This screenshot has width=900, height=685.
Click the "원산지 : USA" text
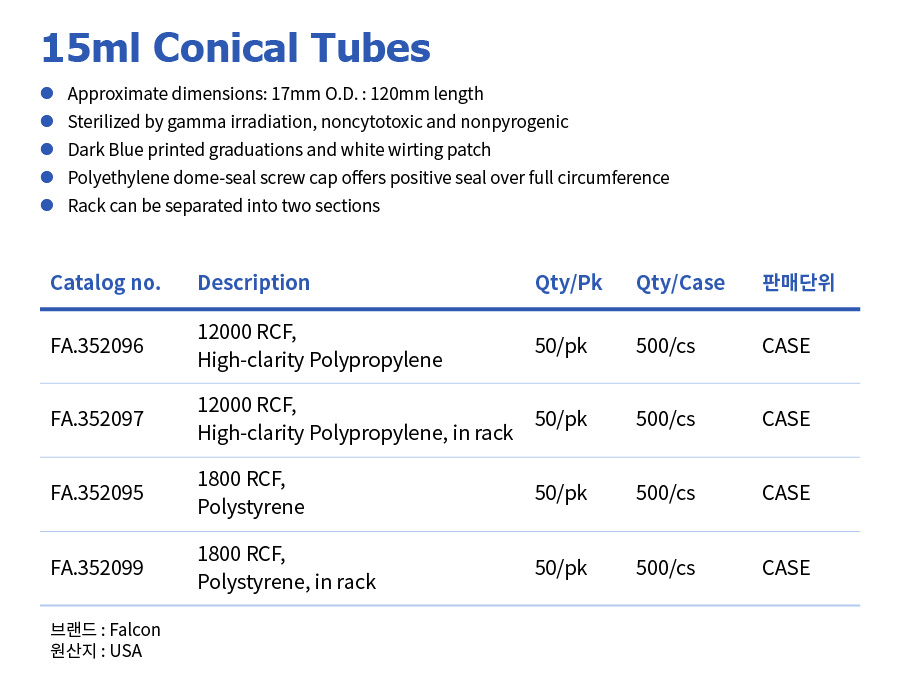coord(96,651)
